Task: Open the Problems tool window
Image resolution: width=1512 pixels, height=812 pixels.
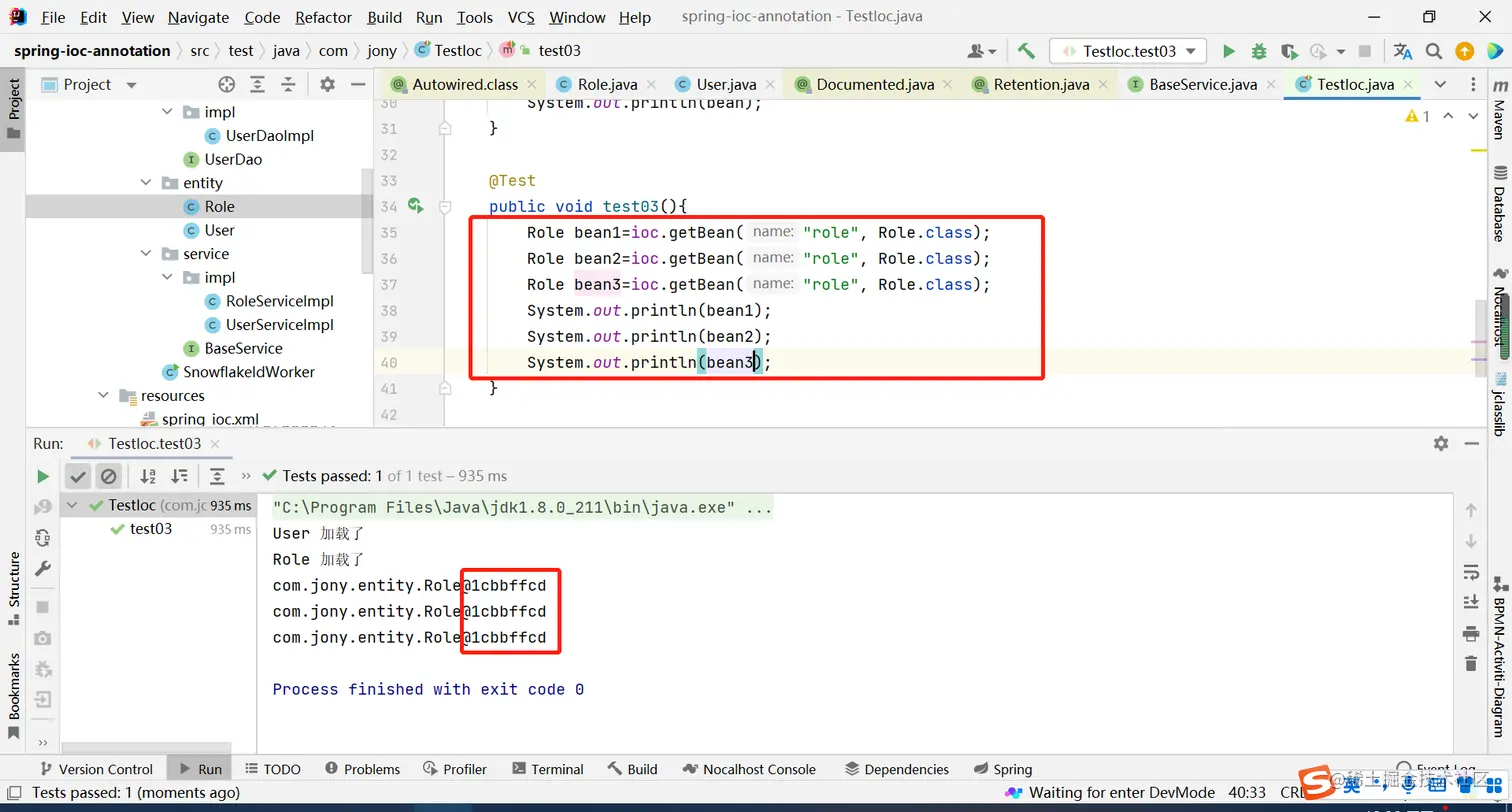Action: pyautogui.click(x=362, y=769)
